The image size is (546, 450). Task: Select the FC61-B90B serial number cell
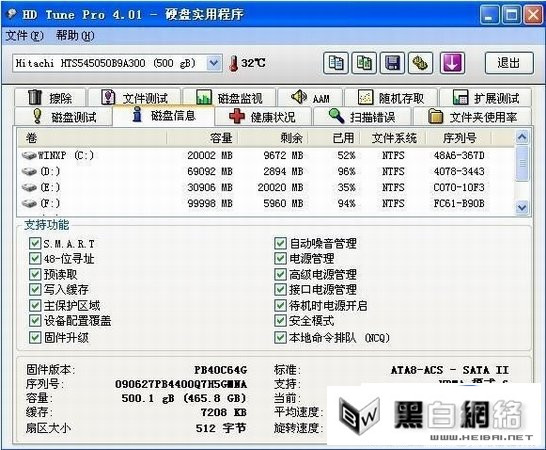click(459, 203)
